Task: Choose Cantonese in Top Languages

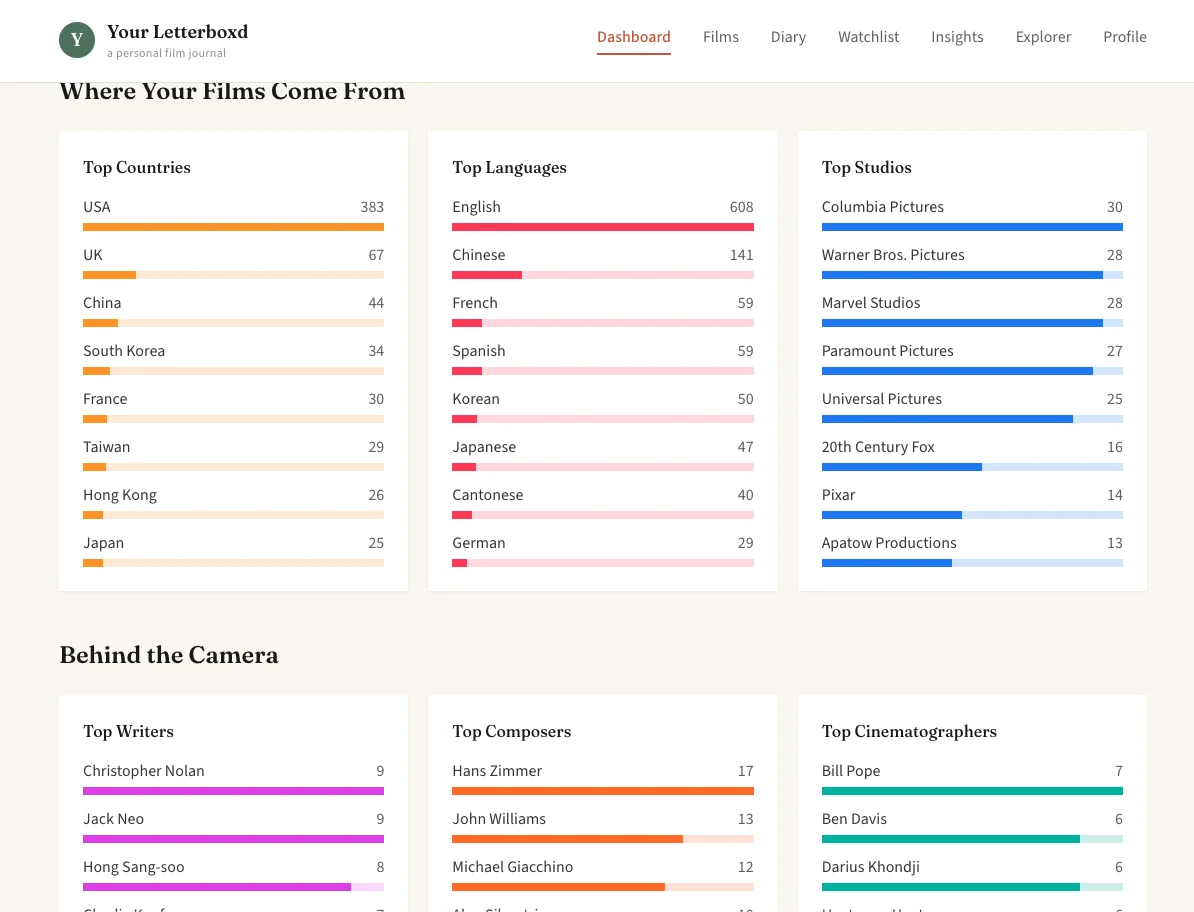Action: pos(487,495)
